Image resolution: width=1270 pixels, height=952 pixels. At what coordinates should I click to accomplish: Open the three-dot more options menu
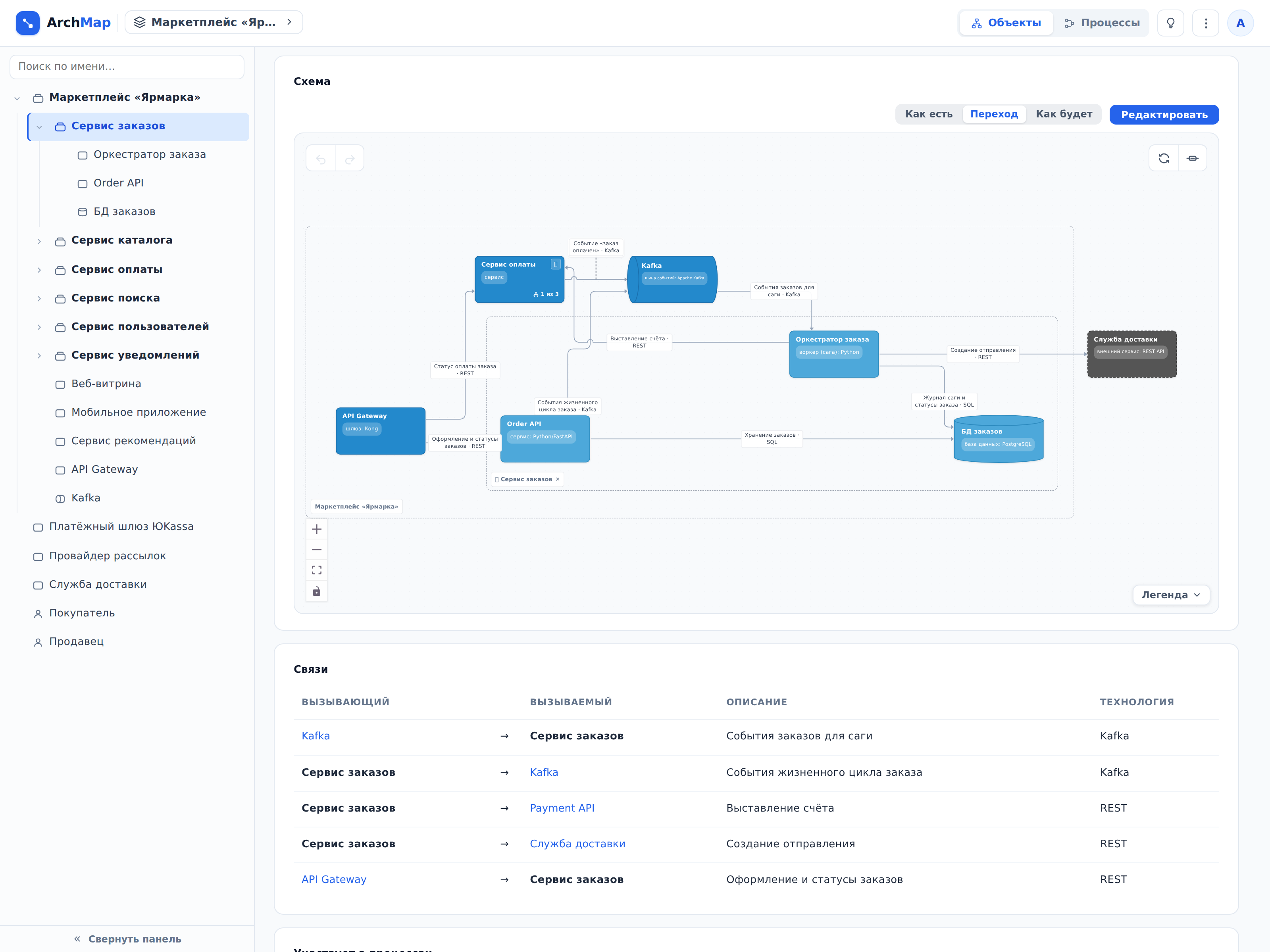(x=1206, y=23)
